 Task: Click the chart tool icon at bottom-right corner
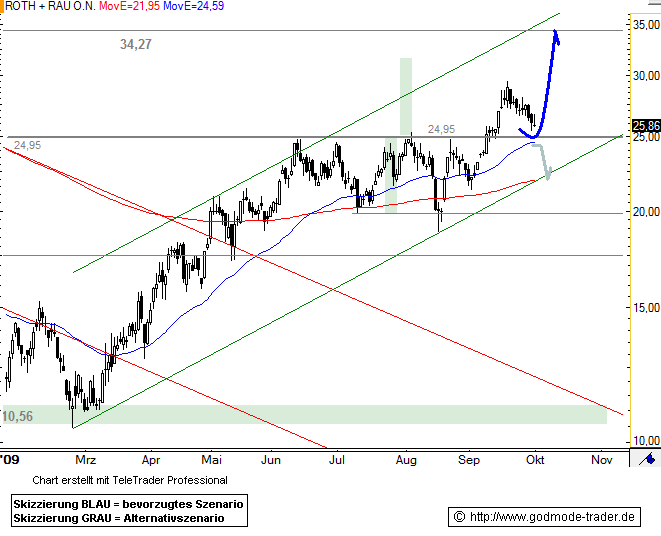click(647, 458)
